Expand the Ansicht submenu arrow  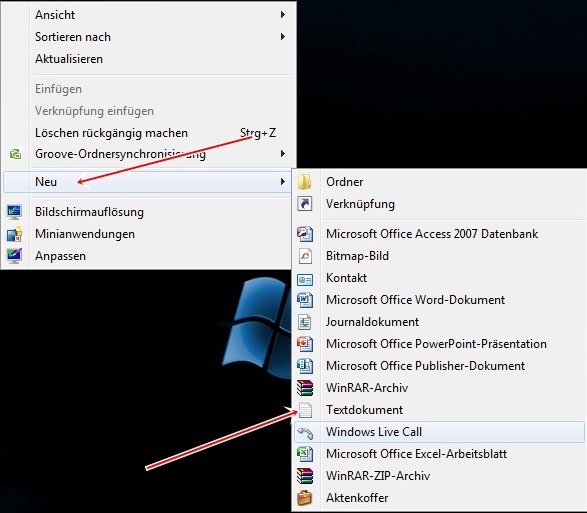pyautogui.click(x=283, y=15)
